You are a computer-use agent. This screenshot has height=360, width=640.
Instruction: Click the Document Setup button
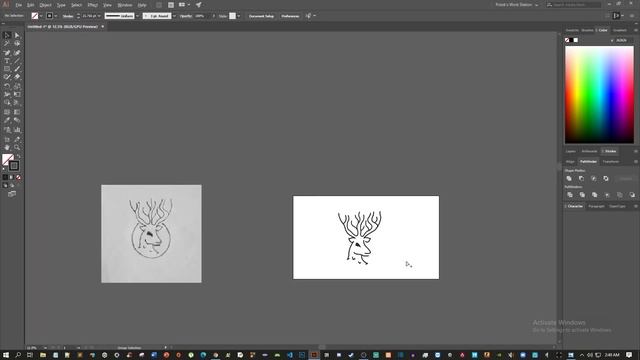click(261, 16)
